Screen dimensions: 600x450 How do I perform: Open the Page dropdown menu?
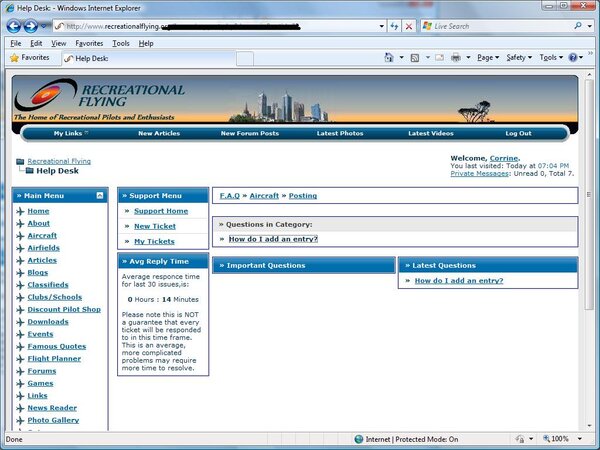coord(488,58)
